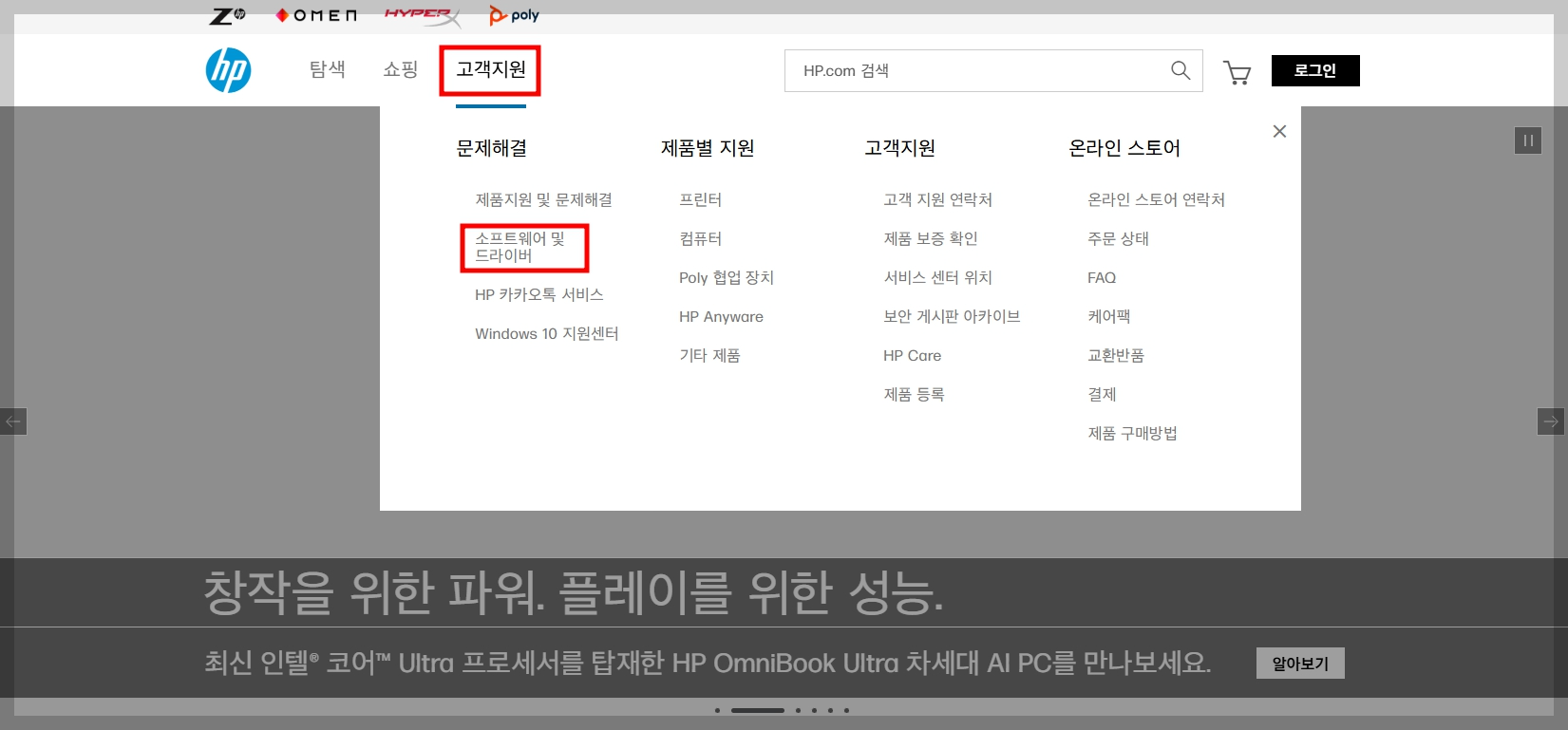Open the 탐색 menu
1568x730 pixels.
point(328,69)
